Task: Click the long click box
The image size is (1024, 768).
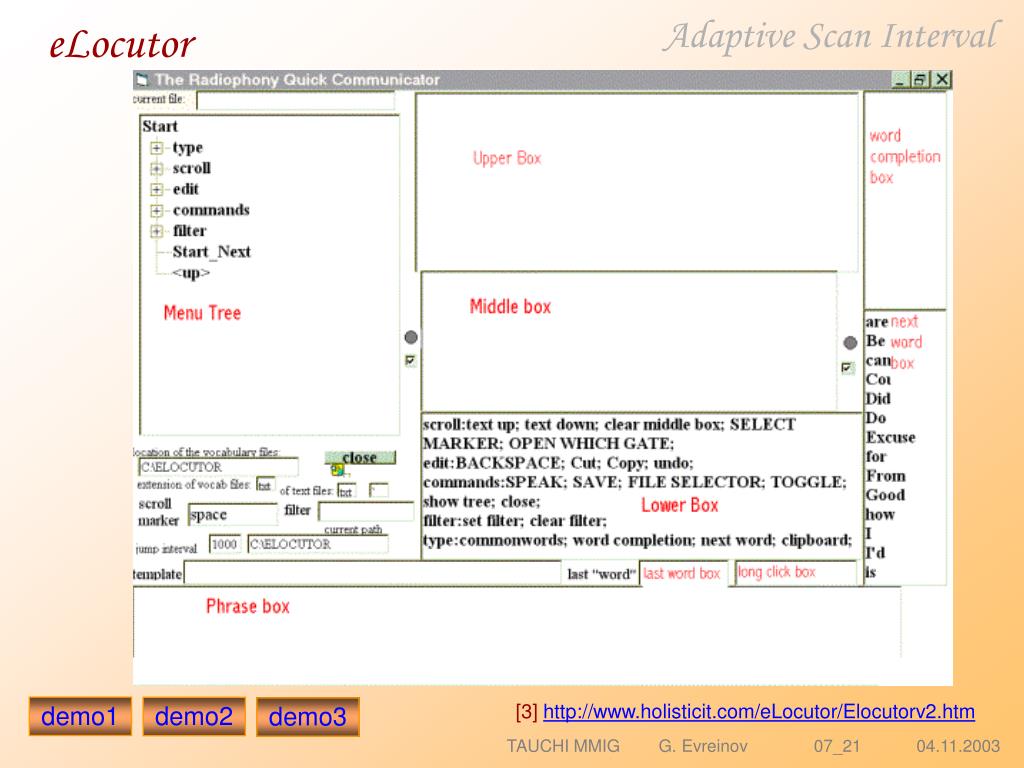Action: click(795, 572)
